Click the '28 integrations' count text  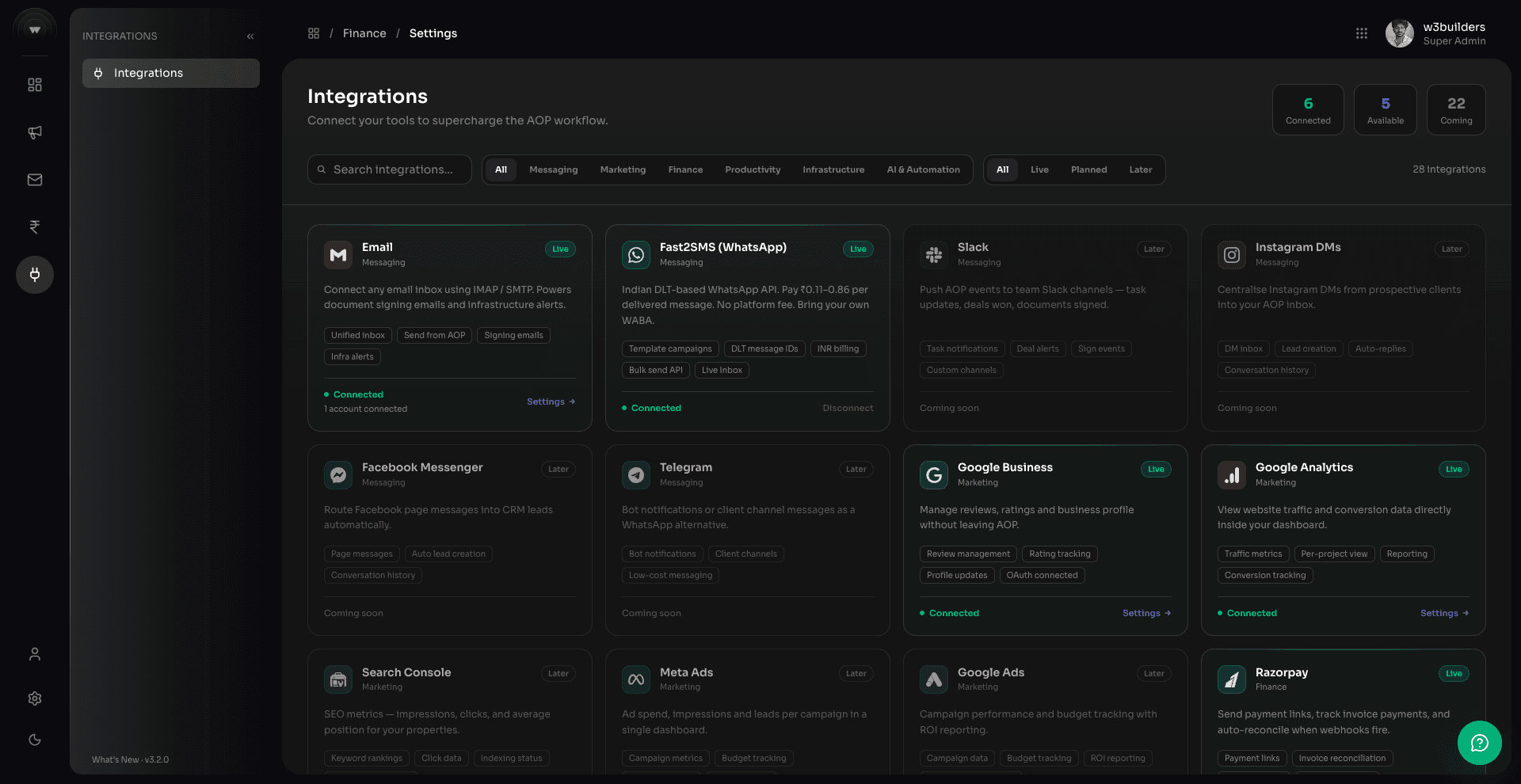[x=1449, y=169]
